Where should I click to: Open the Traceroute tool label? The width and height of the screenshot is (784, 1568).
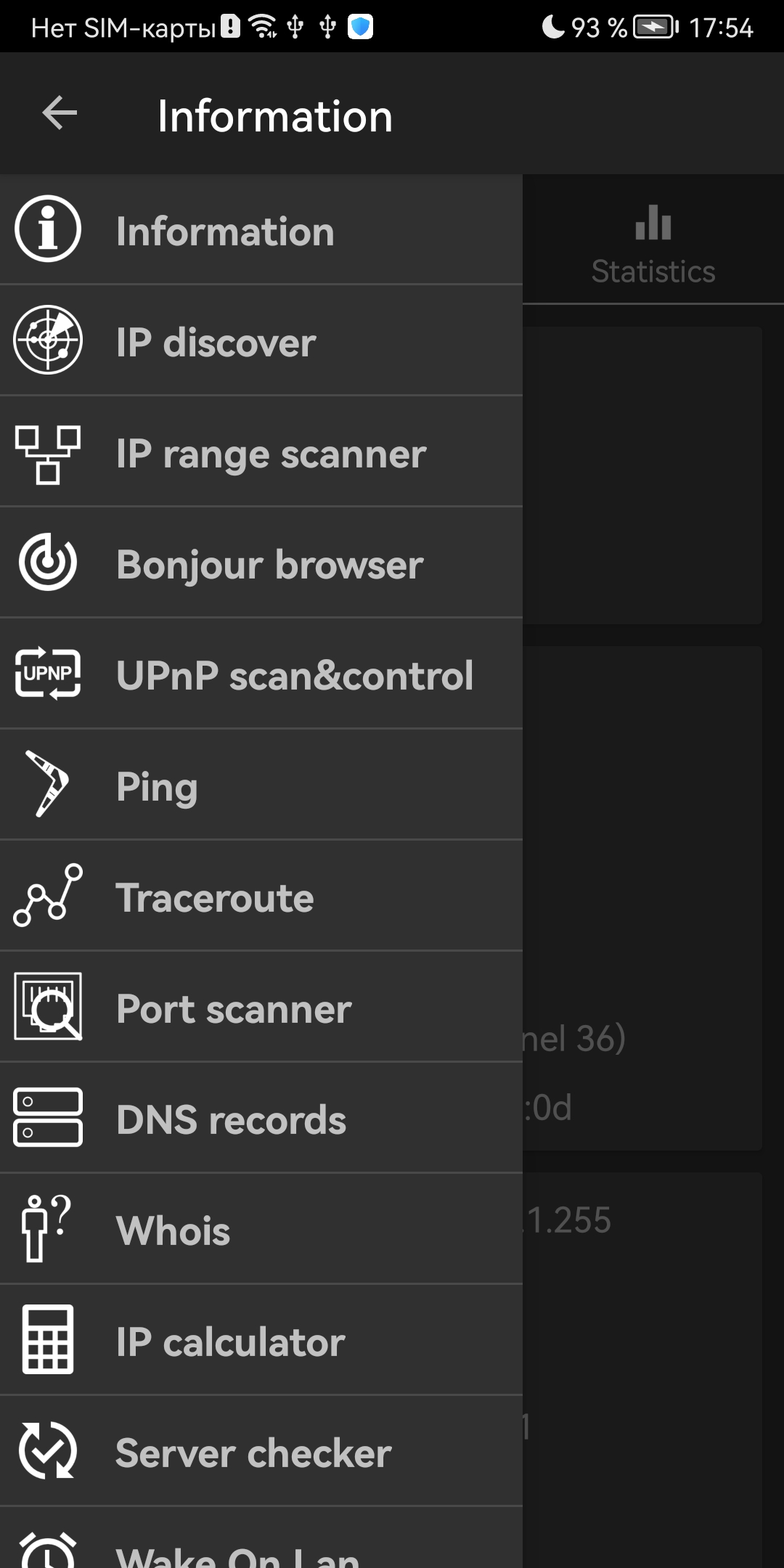[x=215, y=898]
